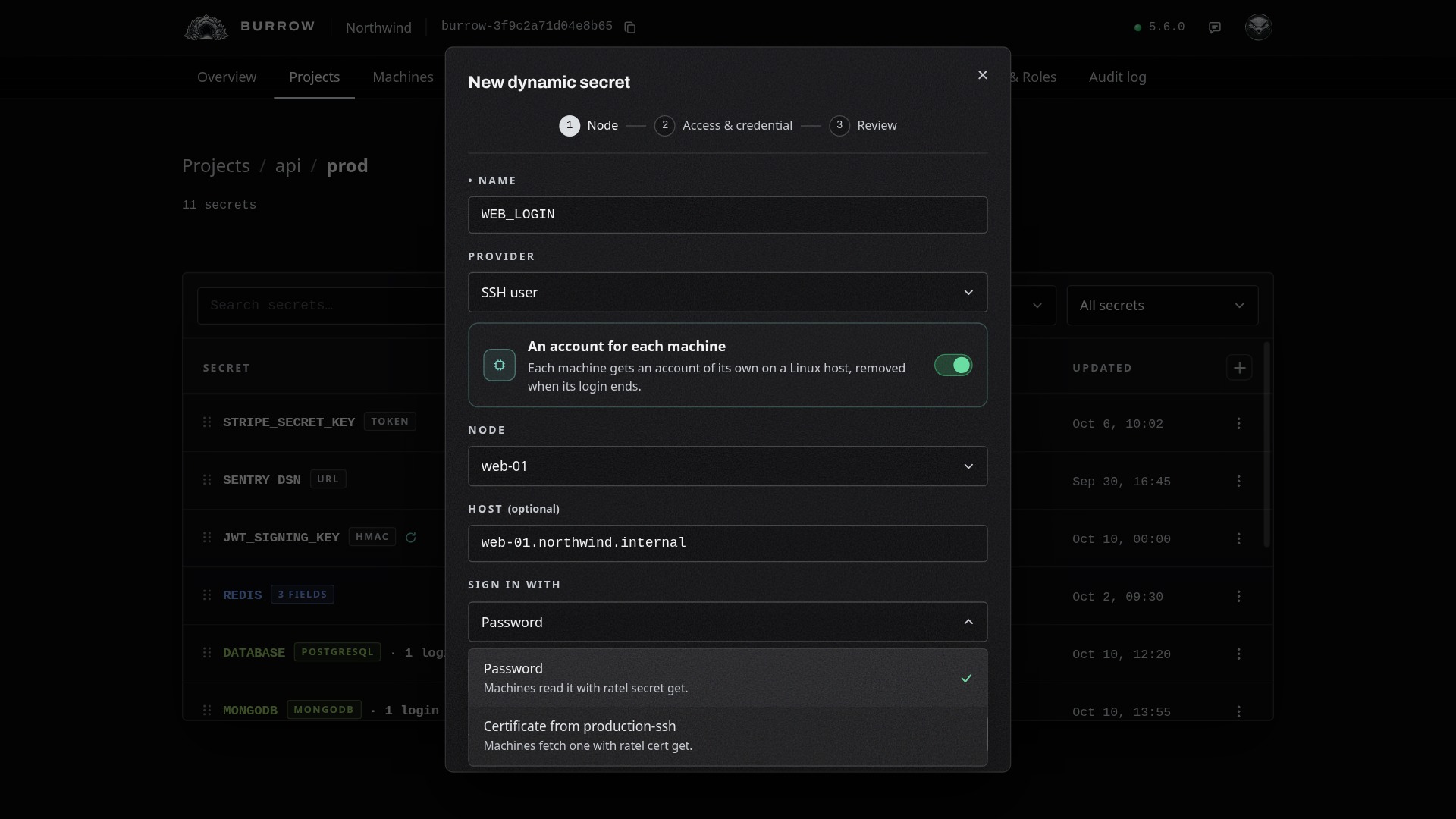
Task: Open the DATABASE secret name
Action: tap(254, 653)
